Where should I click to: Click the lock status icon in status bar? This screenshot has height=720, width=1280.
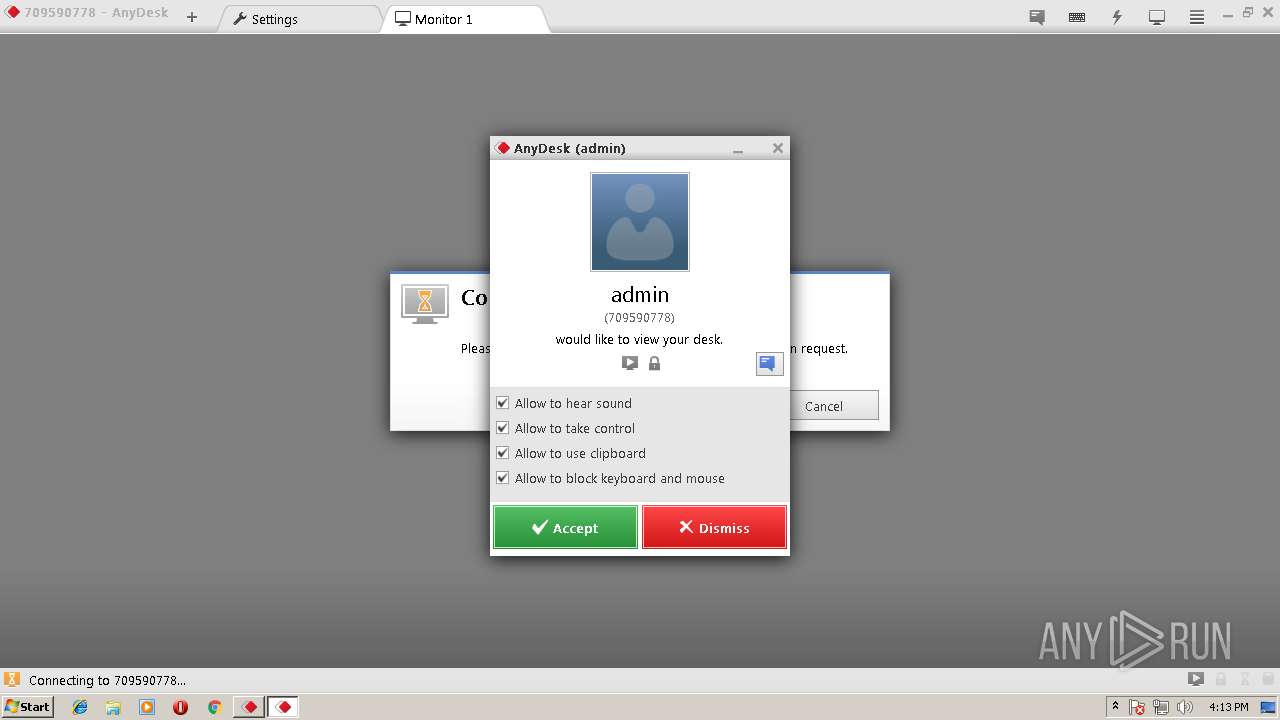coord(1220,679)
